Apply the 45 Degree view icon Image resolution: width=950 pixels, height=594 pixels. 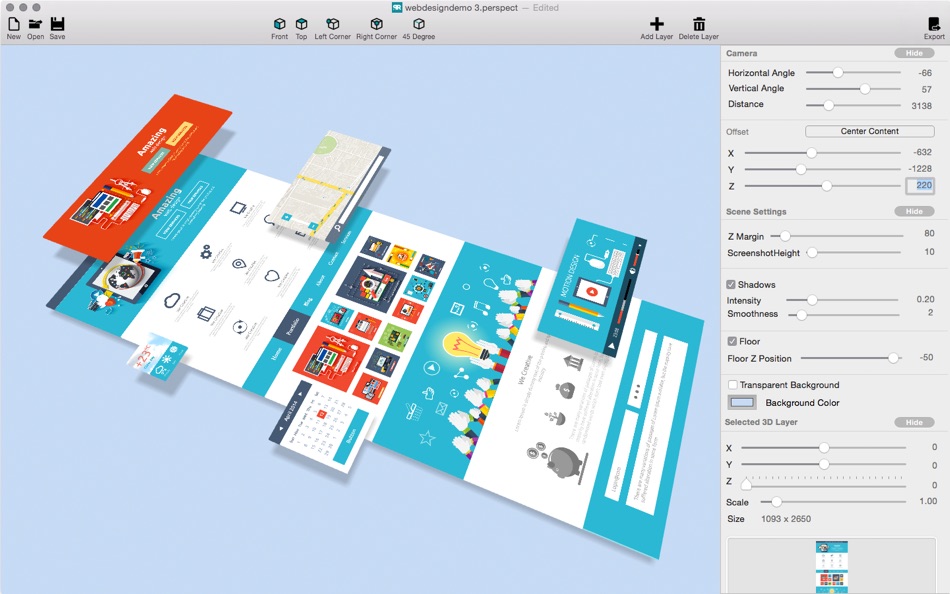tap(419, 24)
